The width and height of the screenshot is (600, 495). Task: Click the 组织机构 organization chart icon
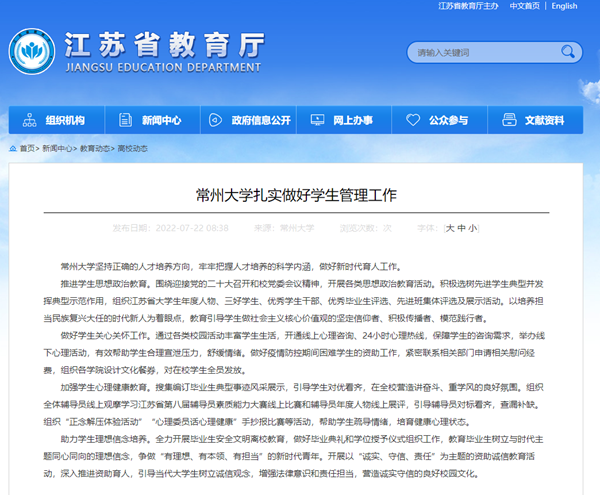point(31,120)
